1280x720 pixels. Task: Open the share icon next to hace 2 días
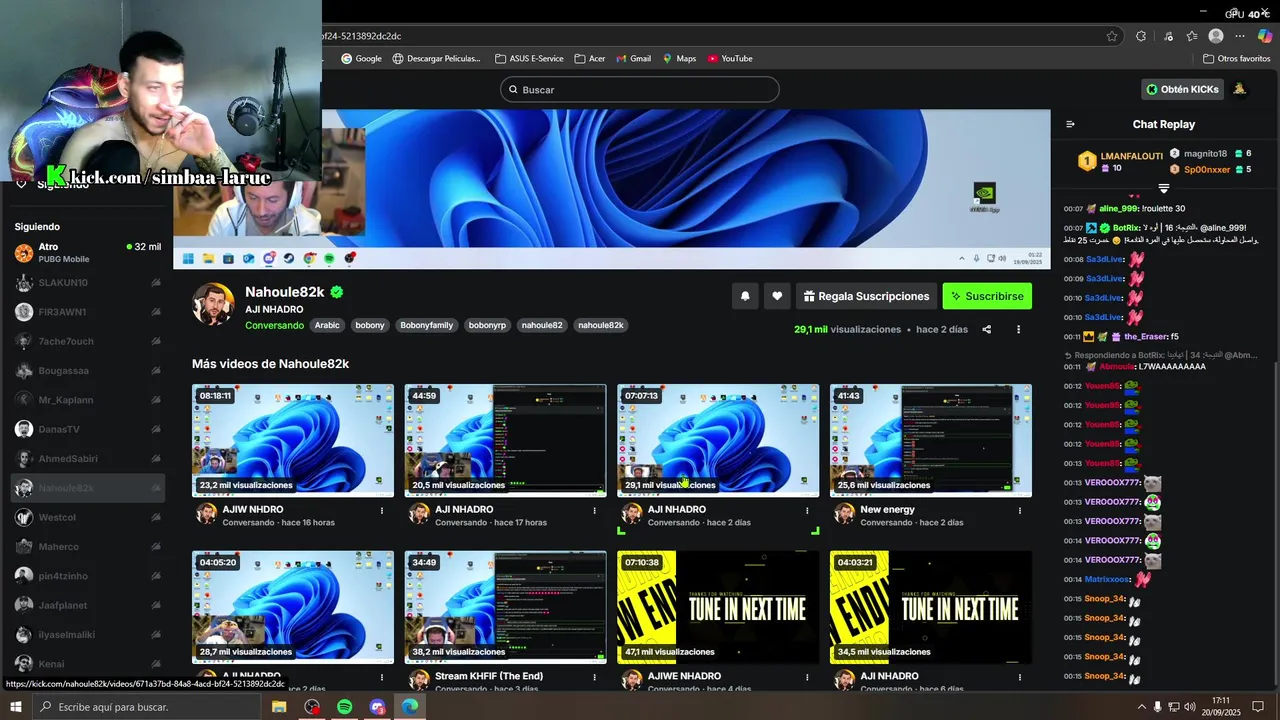pyautogui.click(x=987, y=329)
